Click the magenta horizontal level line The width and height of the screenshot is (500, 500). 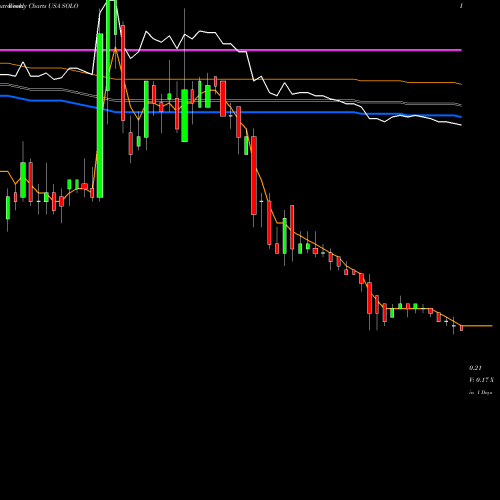(231, 50)
